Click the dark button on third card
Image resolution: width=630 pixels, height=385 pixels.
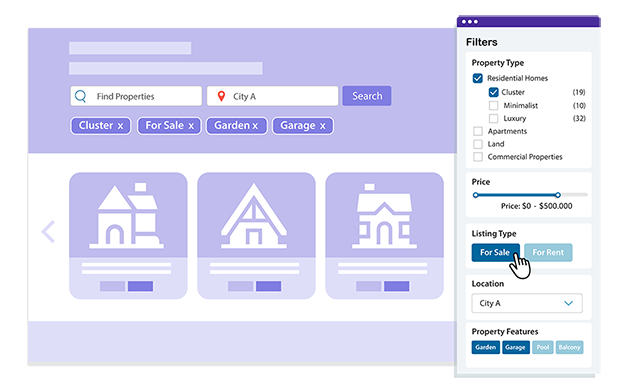(397, 286)
